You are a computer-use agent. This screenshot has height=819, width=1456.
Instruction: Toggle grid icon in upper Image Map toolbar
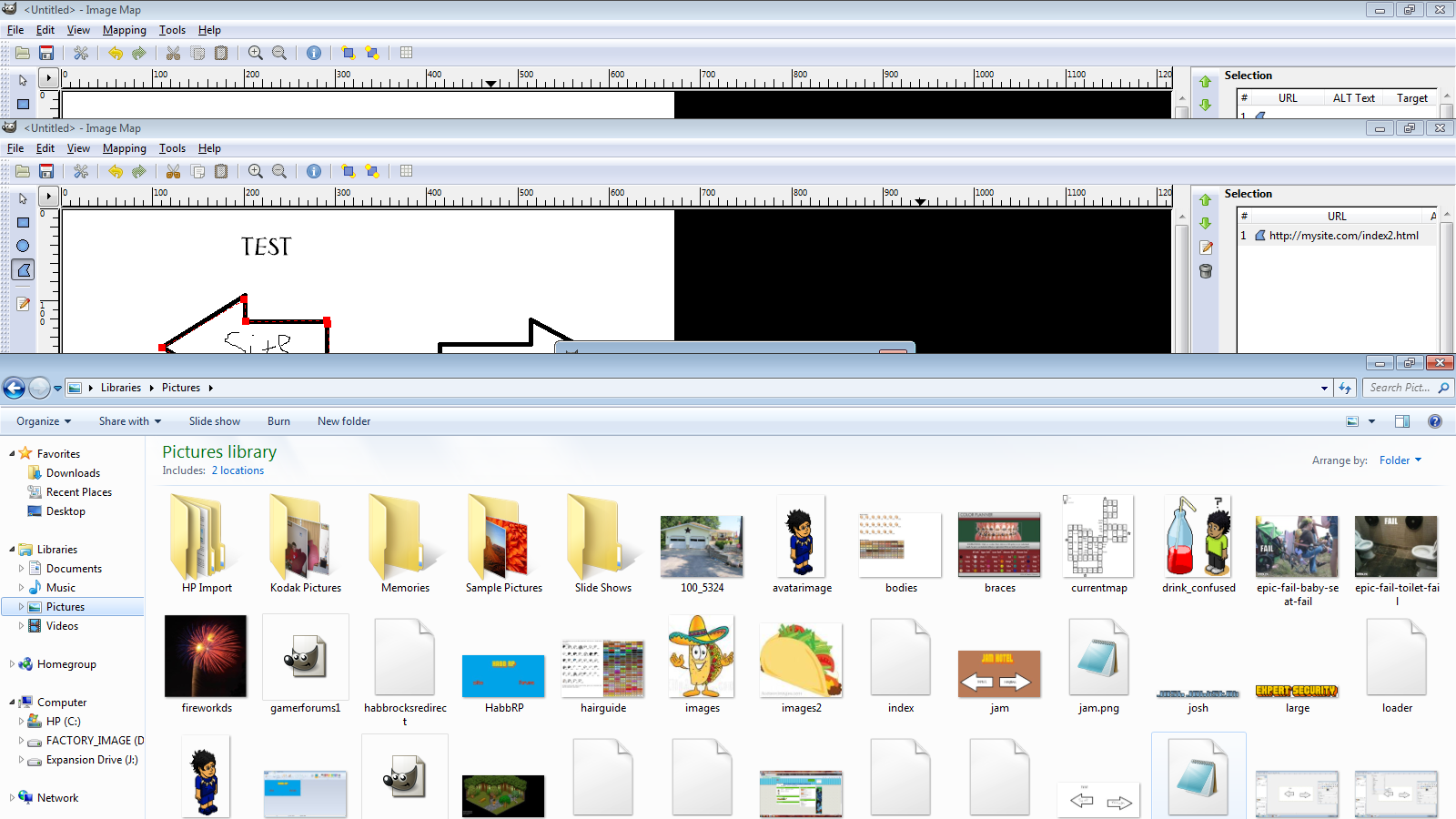point(407,53)
